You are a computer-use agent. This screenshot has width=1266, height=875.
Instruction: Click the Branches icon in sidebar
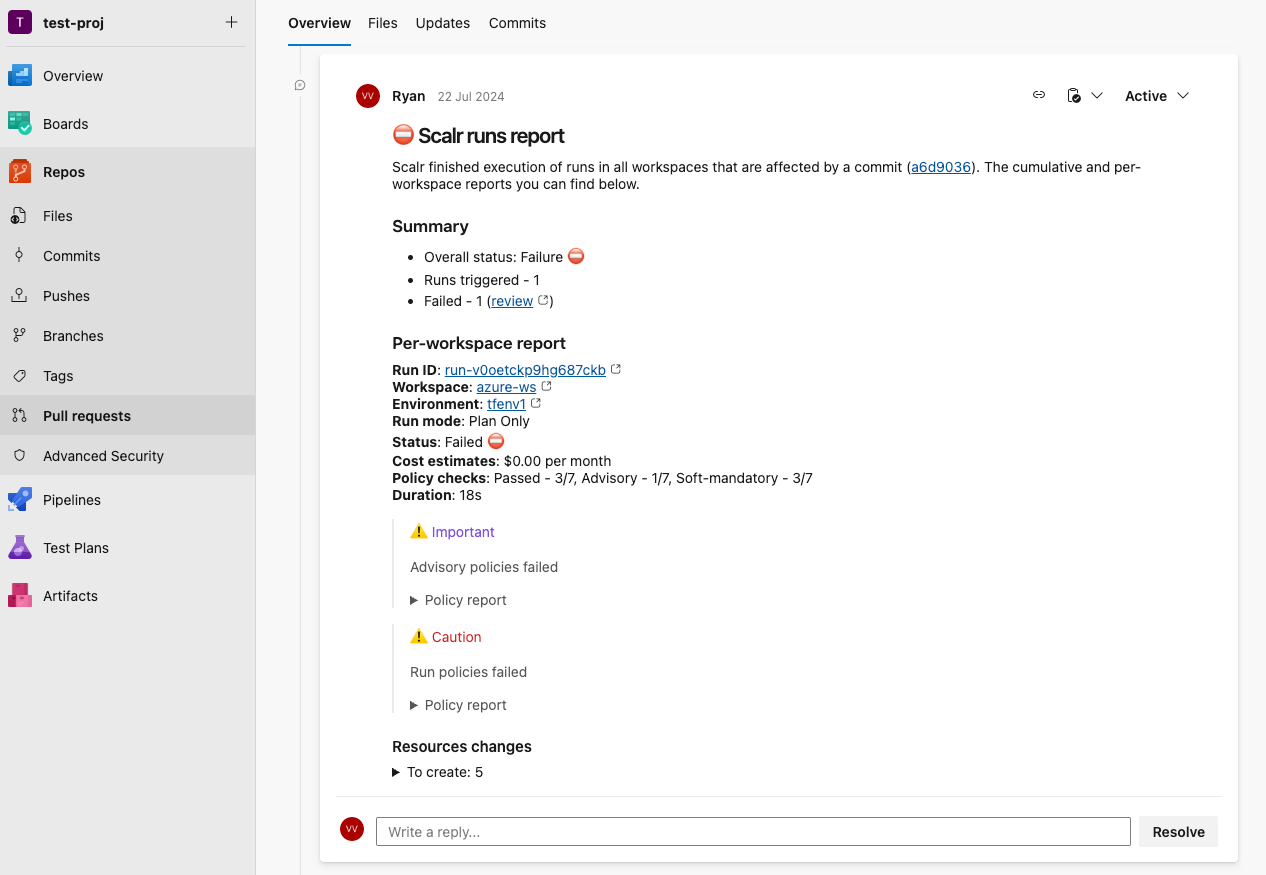(19, 336)
